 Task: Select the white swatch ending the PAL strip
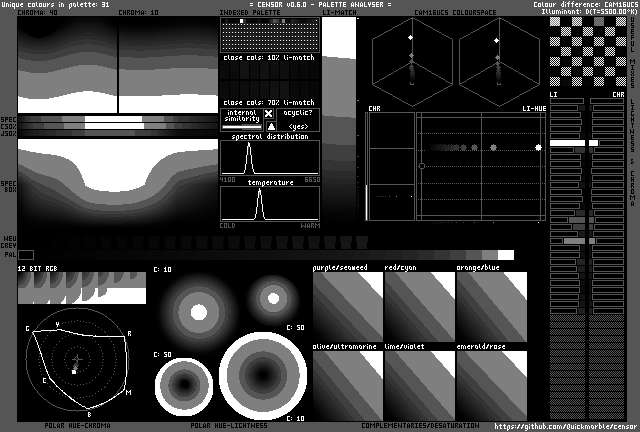pyautogui.click(x=506, y=255)
